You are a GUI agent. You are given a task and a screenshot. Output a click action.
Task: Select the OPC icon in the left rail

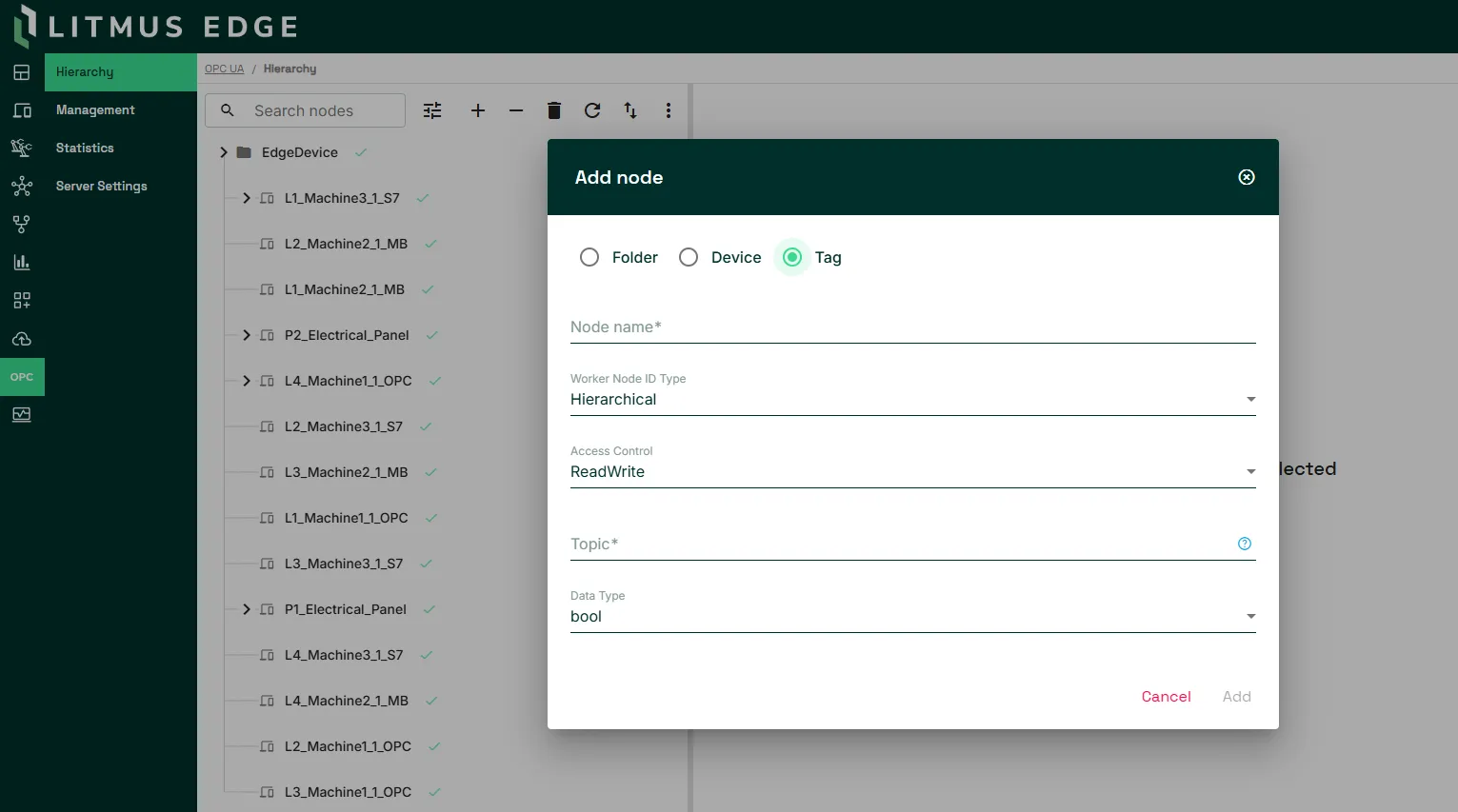point(22,377)
